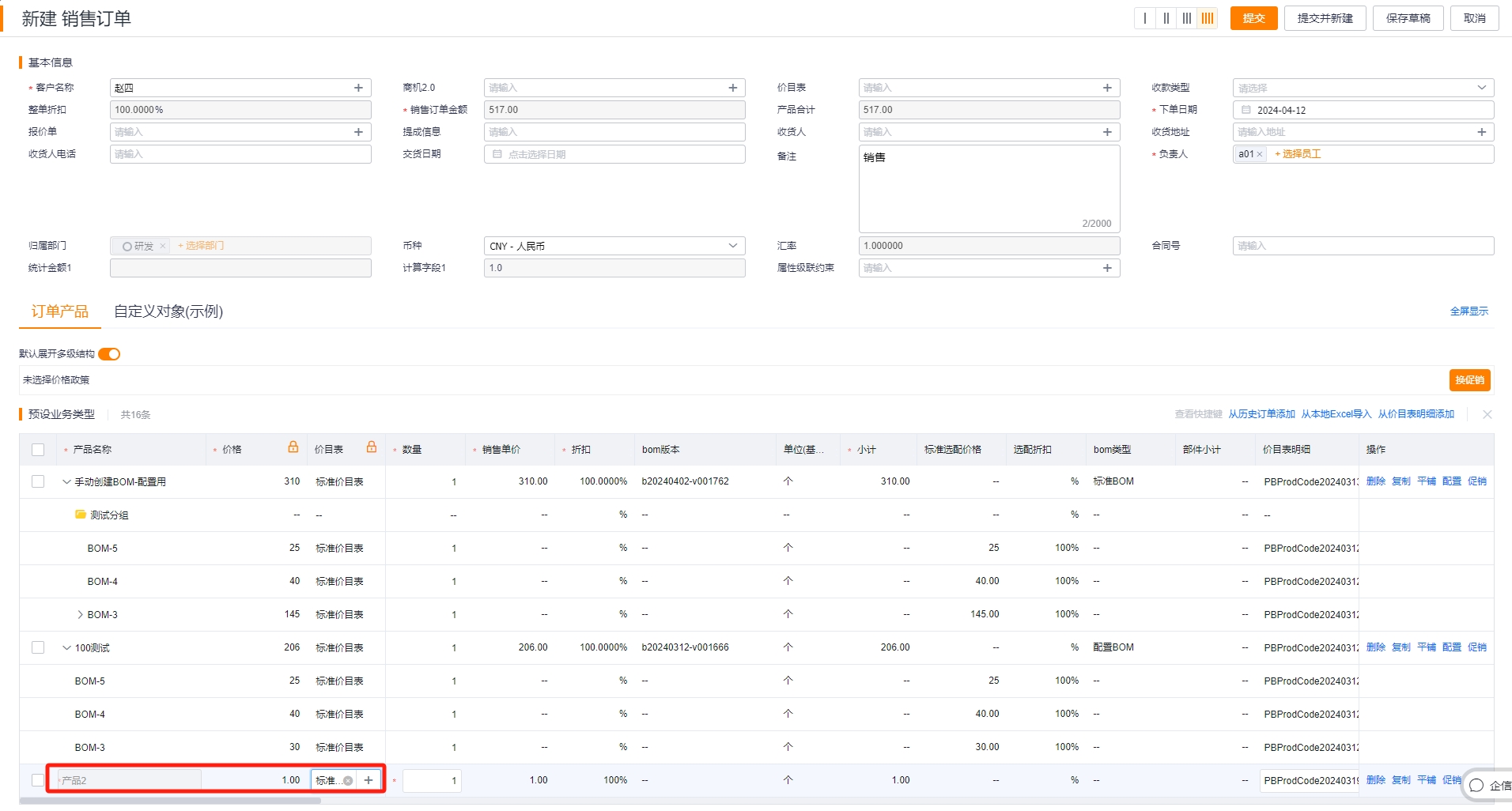
Task: Switch to the 自定义对象(示例) tab
Action: point(168,311)
